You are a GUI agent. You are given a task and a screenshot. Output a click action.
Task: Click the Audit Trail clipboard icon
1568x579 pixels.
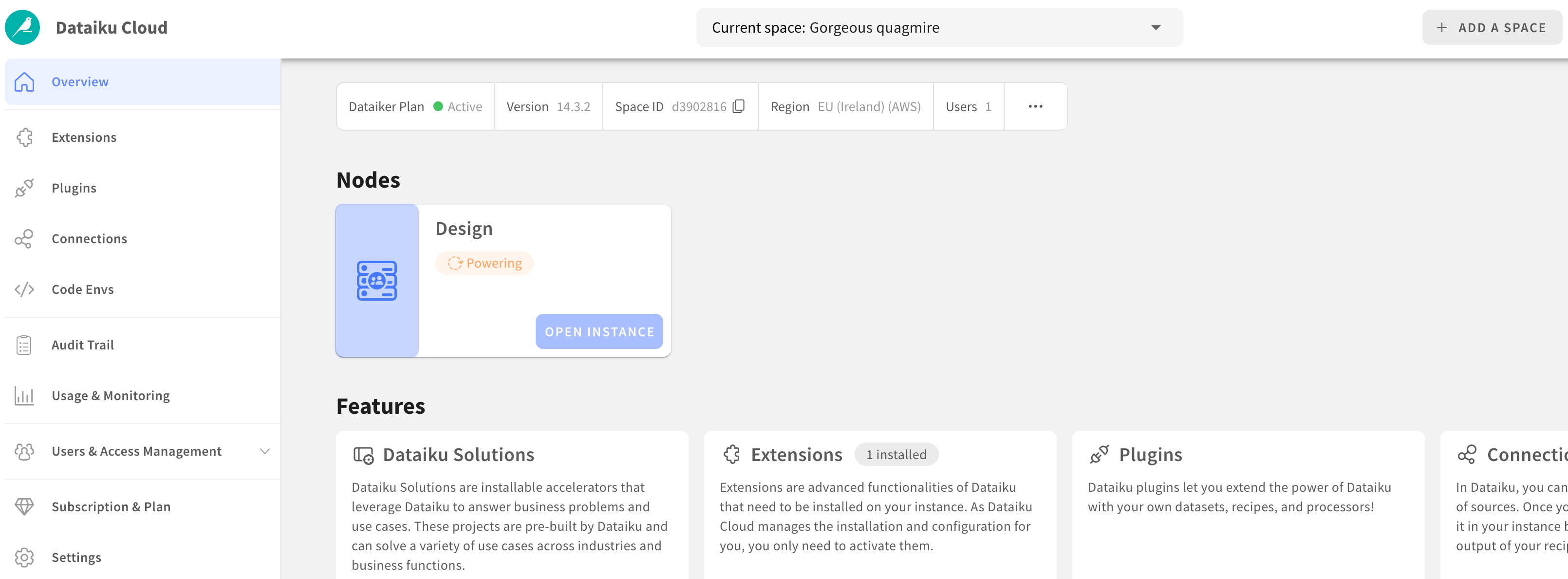pyautogui.click(x=24, y=345)
